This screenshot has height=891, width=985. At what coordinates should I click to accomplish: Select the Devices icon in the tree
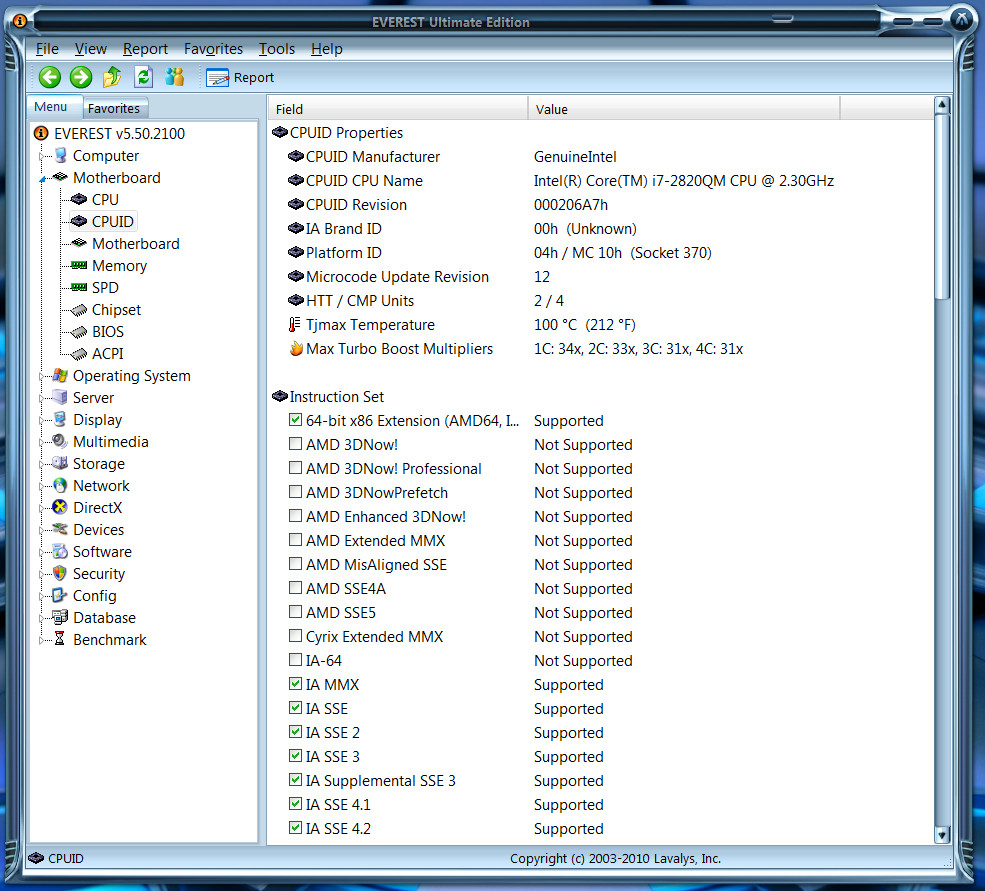click(60, 529)
